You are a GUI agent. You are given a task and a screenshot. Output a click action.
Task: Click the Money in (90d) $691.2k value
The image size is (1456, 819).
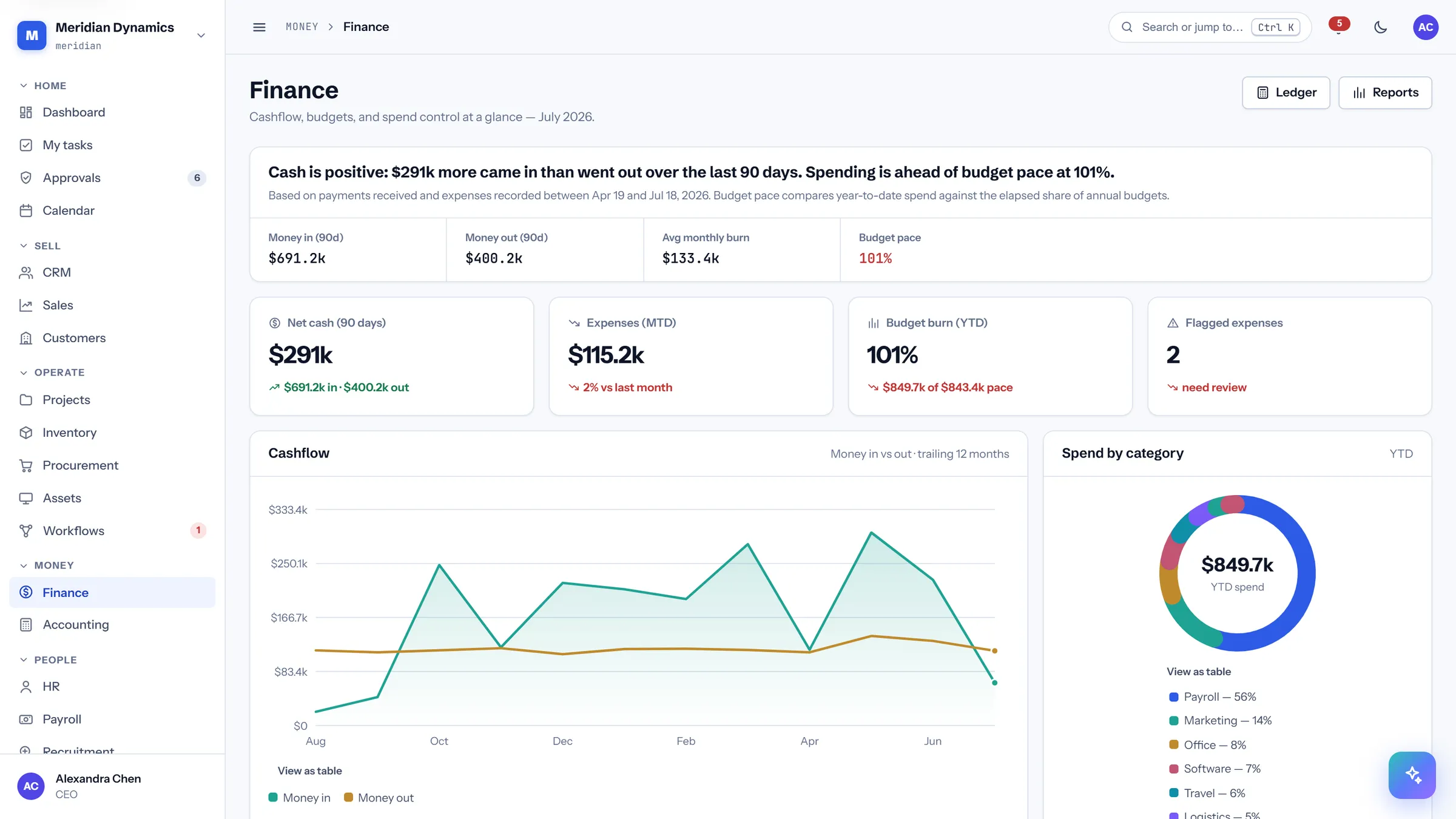pyautogui.click(x=297, y=258)
